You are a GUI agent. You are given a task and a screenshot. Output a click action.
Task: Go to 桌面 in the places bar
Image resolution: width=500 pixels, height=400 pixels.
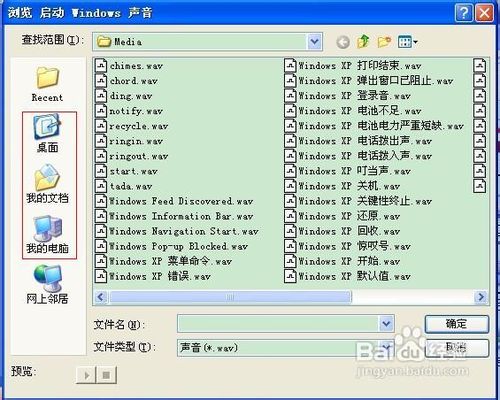[x=47, y=133]
